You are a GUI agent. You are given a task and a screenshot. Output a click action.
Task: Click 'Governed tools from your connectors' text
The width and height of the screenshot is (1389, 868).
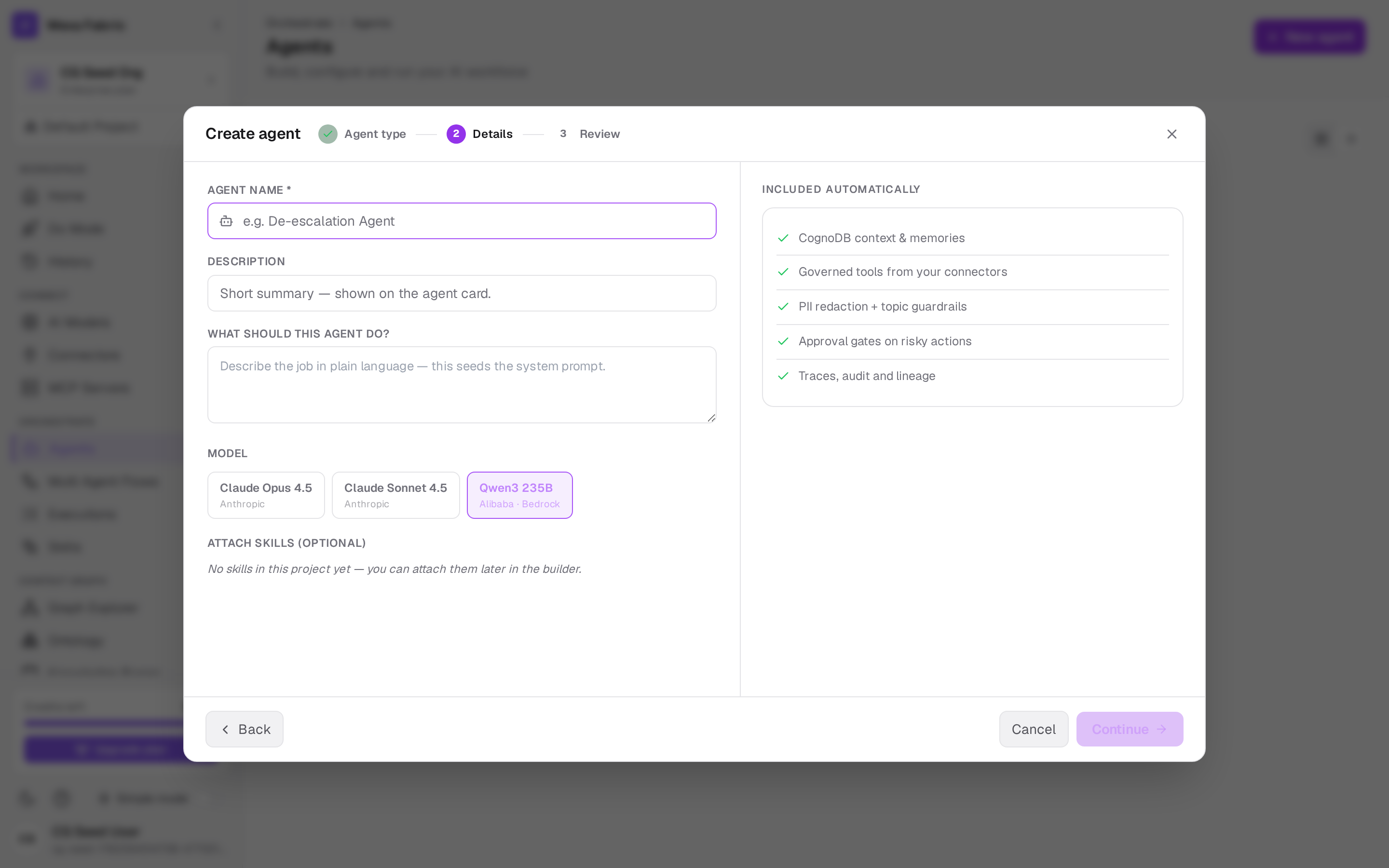(x=902, y=271)
